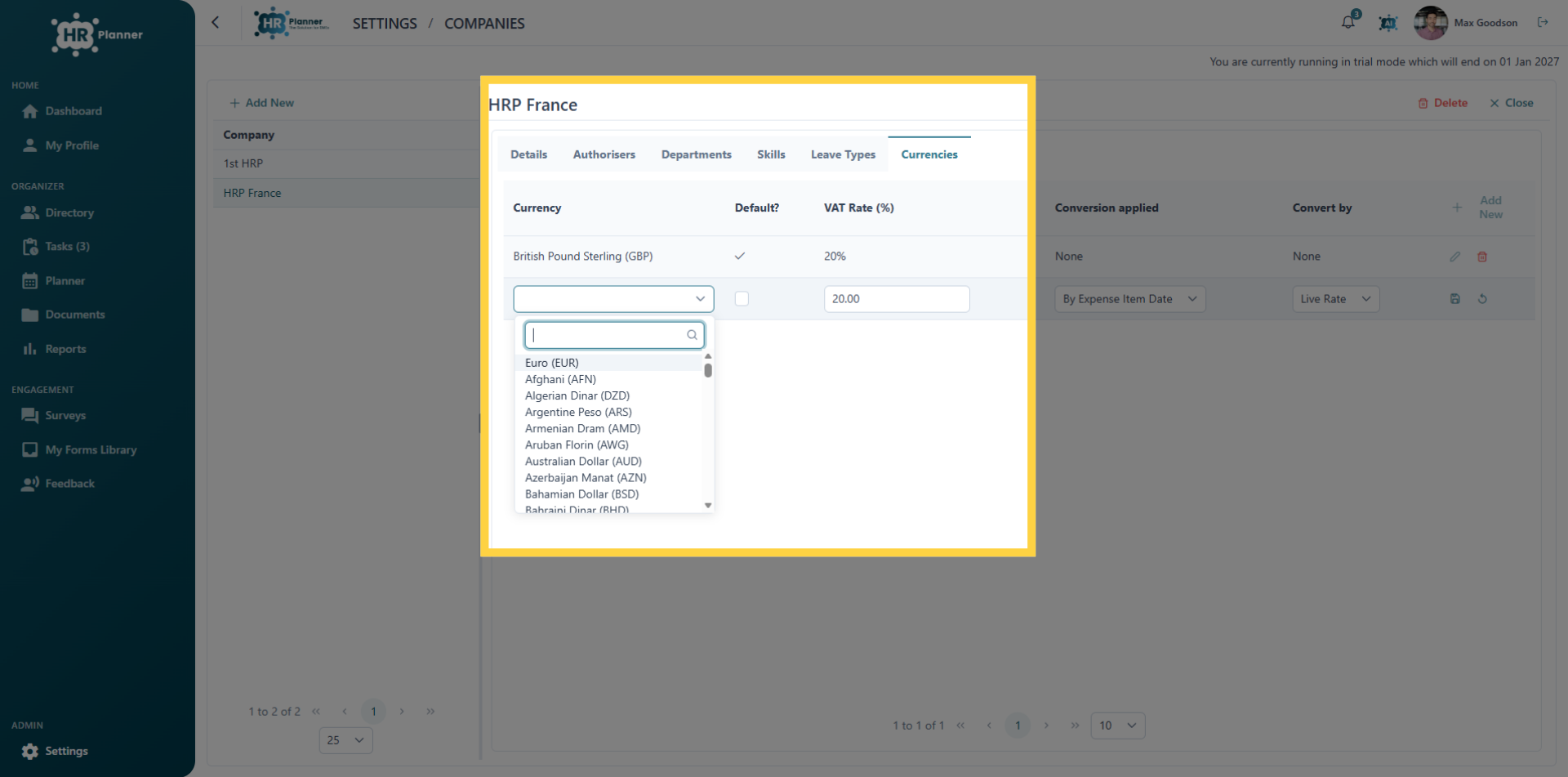Click the currency search field
The width and height of the screenshot is (1568, 777).
[x=614, y=335]
